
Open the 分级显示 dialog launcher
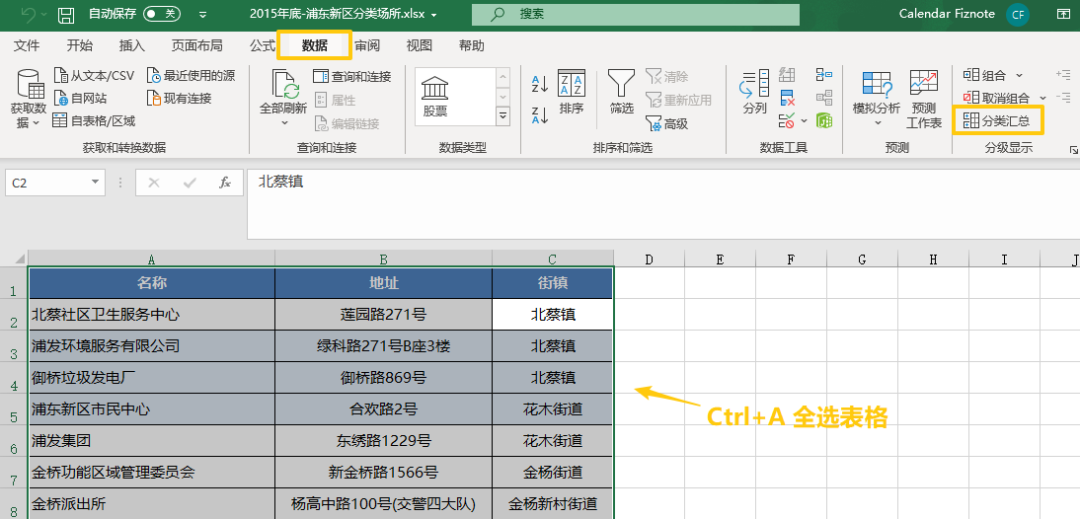click(x=1073, y=149)
